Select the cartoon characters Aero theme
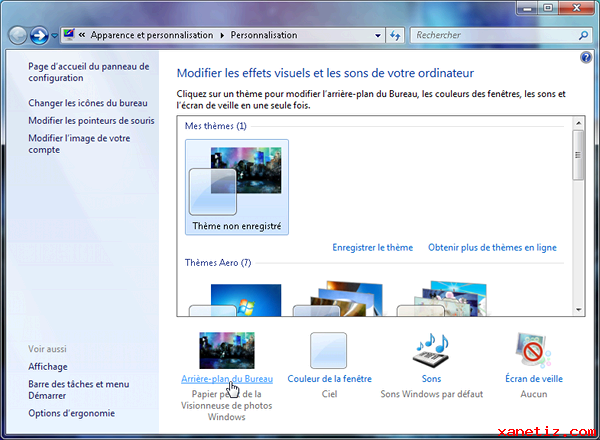Screen dimensions: 600x440 tap(442, 298)
